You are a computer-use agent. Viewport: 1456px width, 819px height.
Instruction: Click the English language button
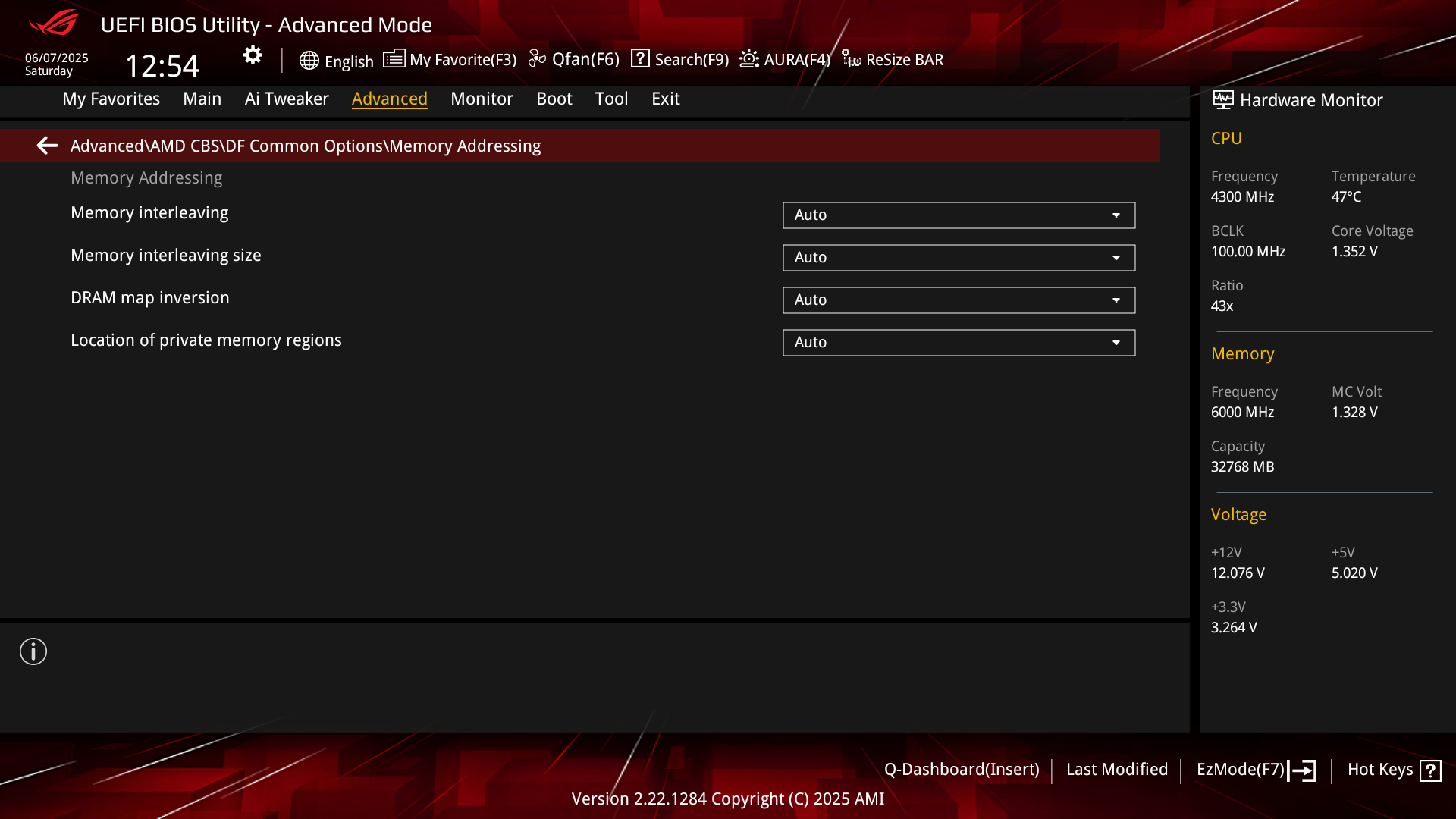pos(349,61)
